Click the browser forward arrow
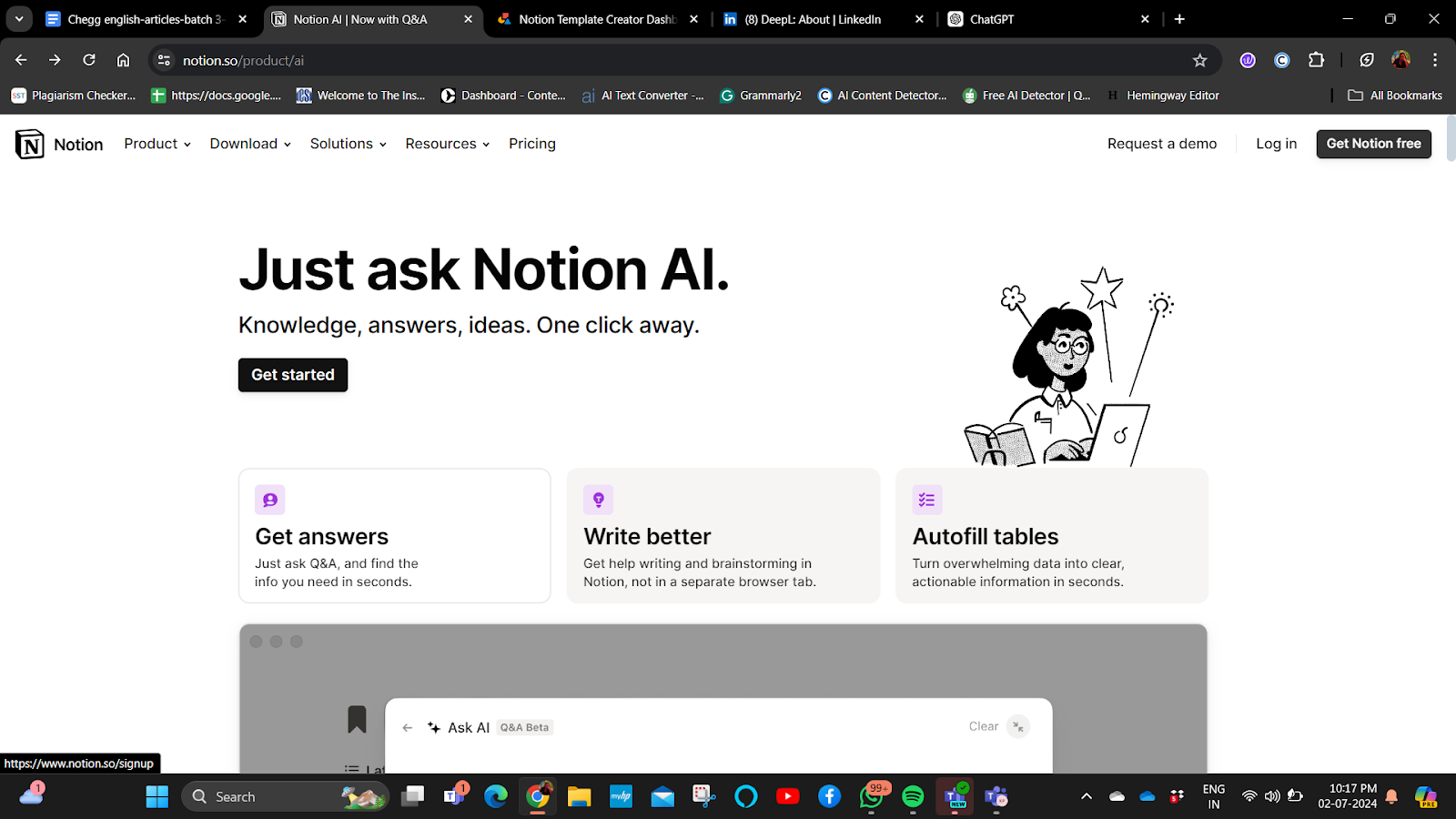 (55, 60)
